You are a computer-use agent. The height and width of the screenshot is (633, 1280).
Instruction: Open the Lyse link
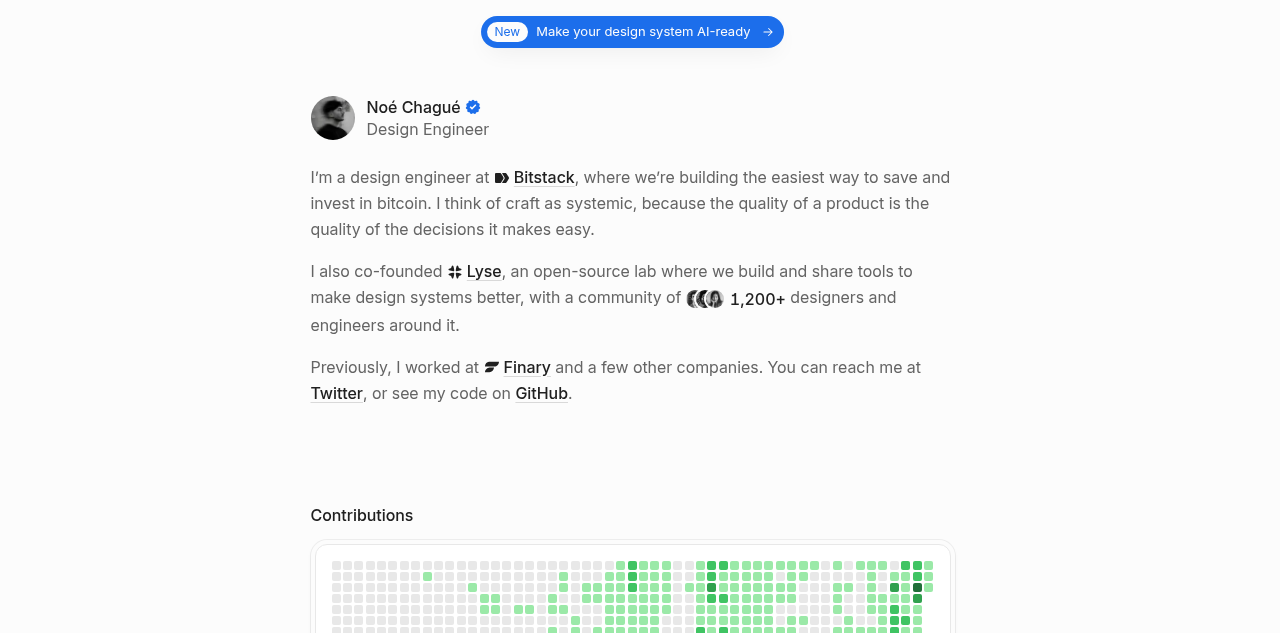[x=484, y=271]
